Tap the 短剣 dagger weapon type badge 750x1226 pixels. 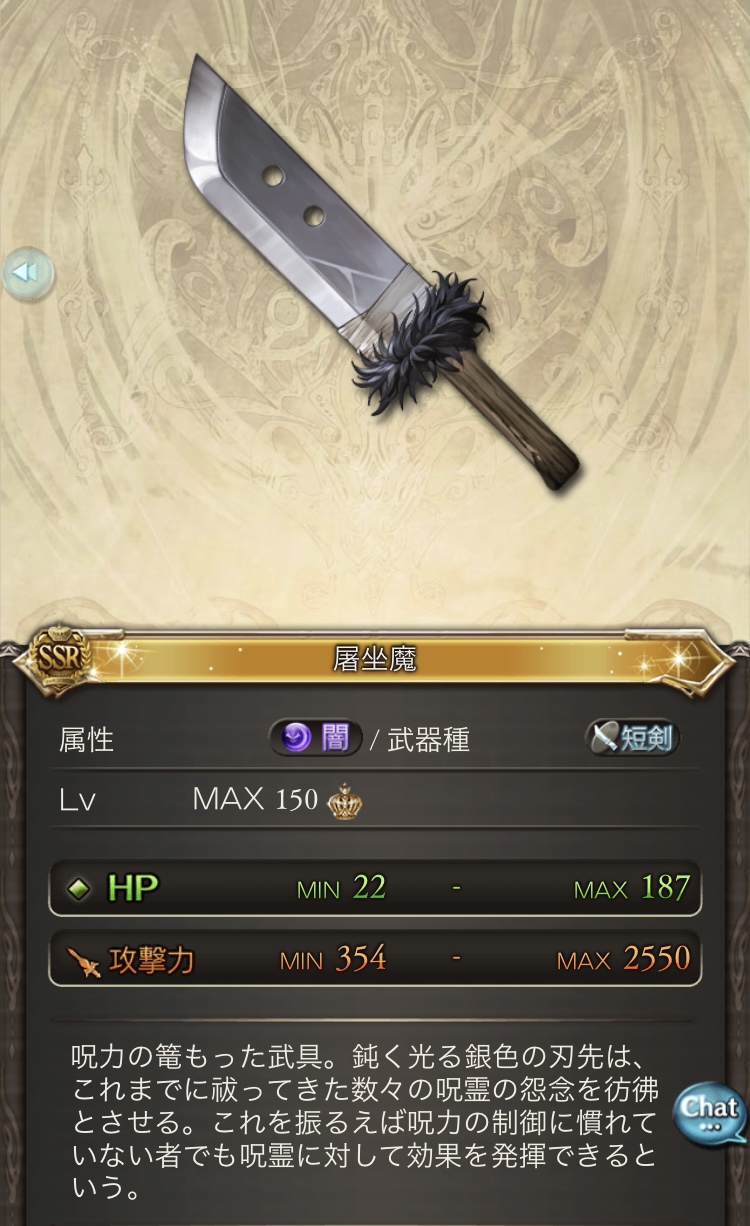(x=632, y=739)
